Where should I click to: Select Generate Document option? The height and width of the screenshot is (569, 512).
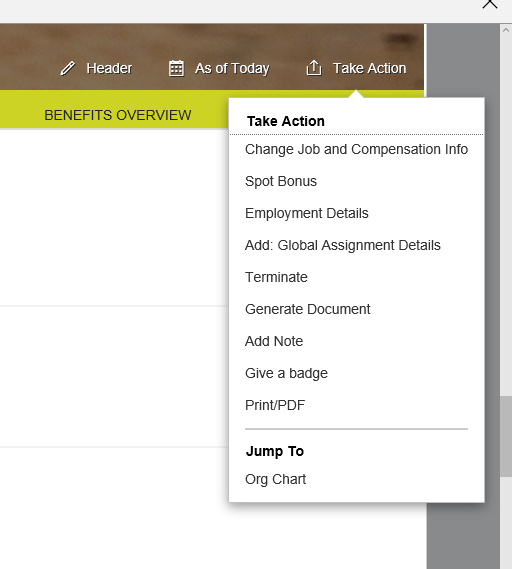[x=307, y=309]
